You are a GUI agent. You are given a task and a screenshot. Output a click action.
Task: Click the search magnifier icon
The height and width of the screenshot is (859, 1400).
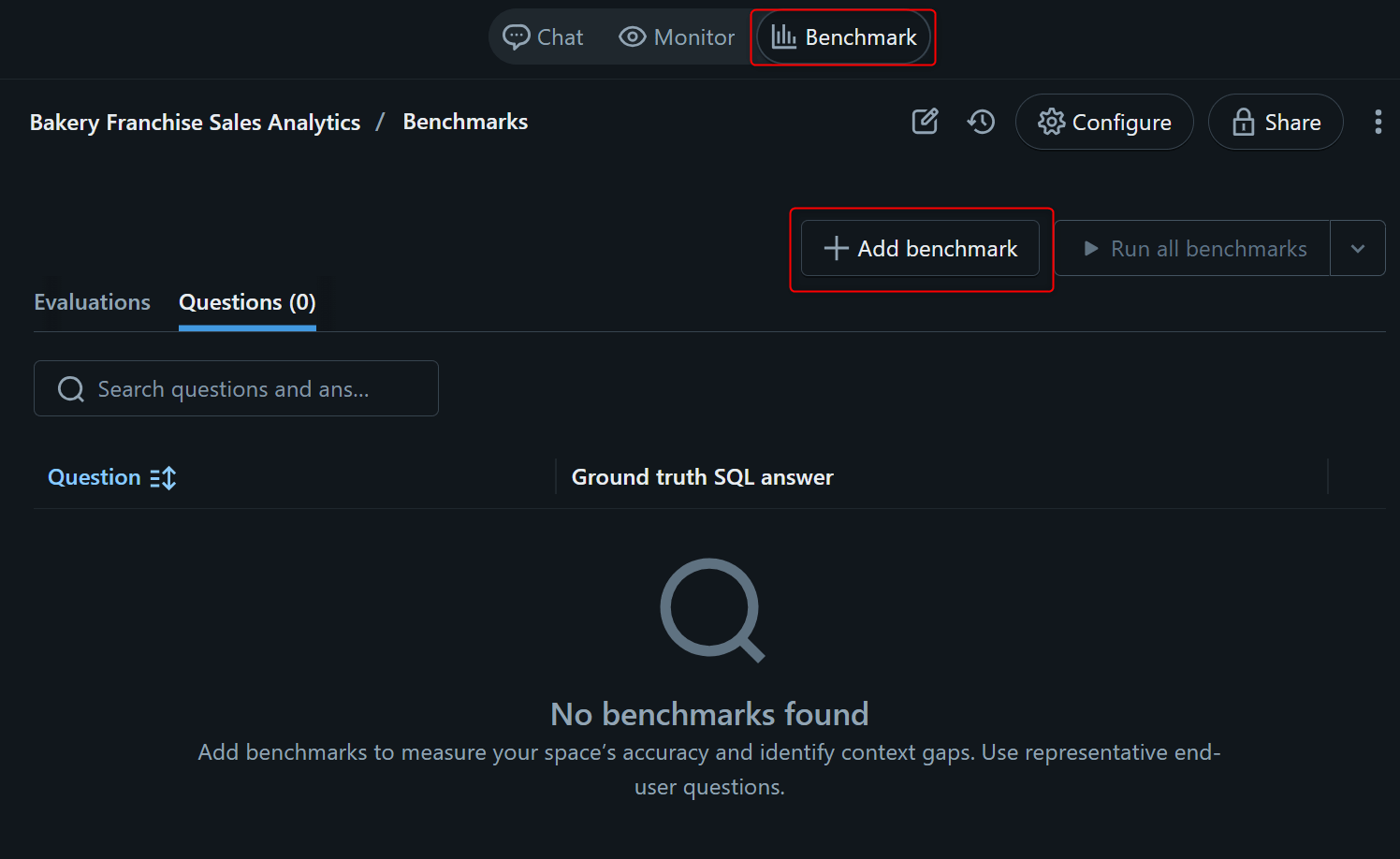click(x=71, y=389)
